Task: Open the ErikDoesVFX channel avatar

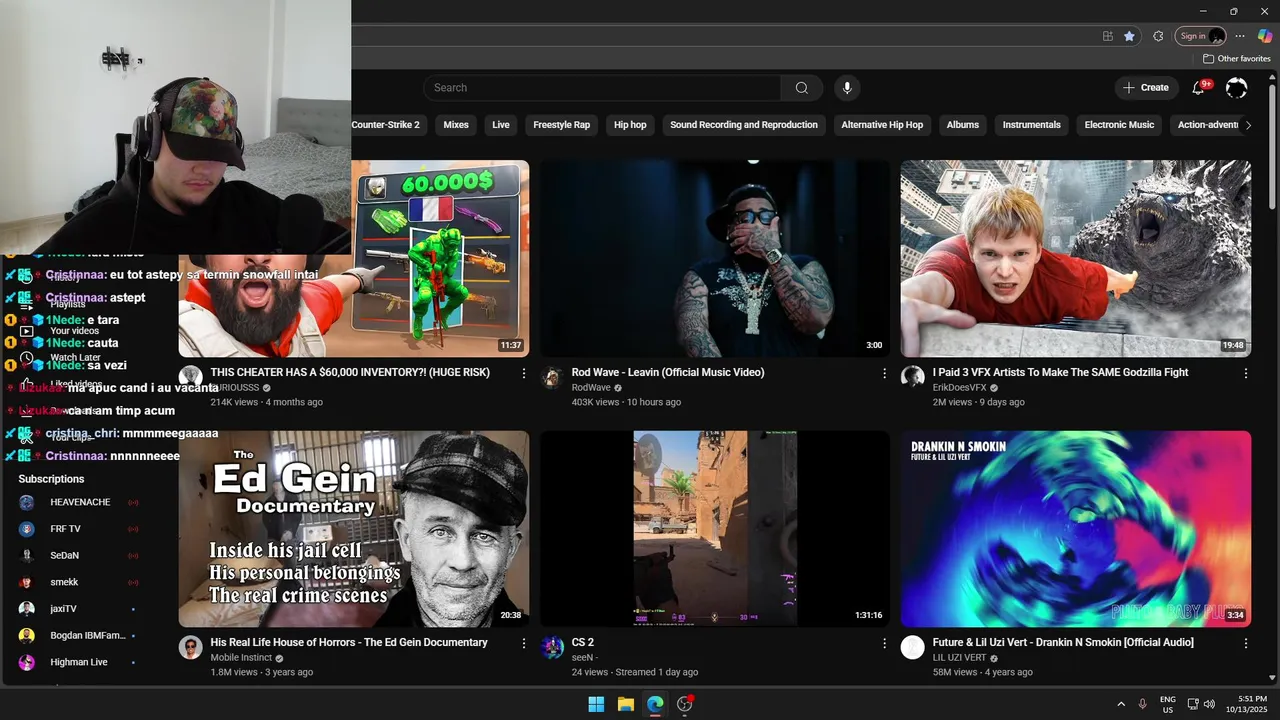Action: pyautogui.click(x=913, y=377)
